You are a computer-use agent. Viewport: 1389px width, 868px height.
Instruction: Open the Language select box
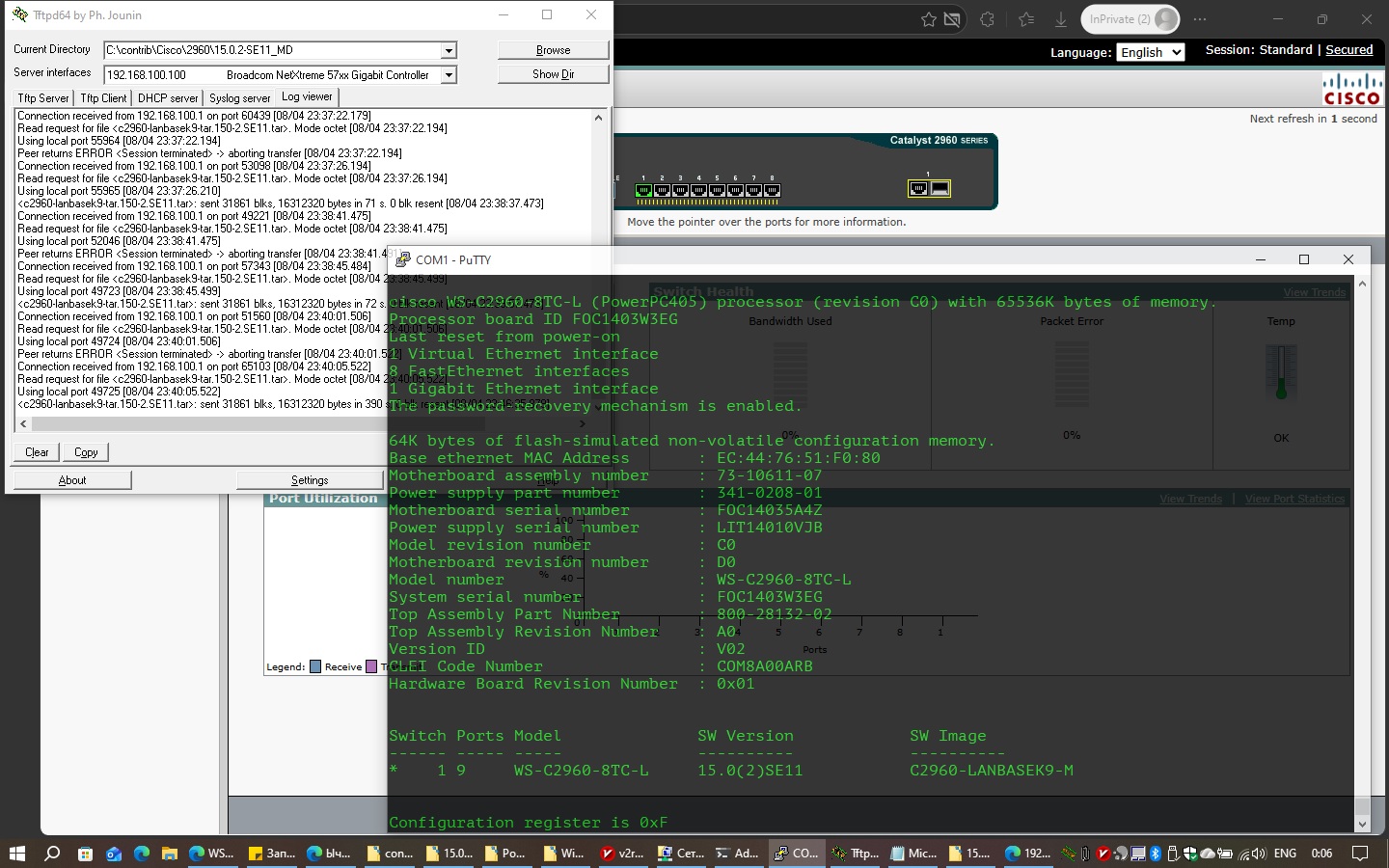(1150, 52)
